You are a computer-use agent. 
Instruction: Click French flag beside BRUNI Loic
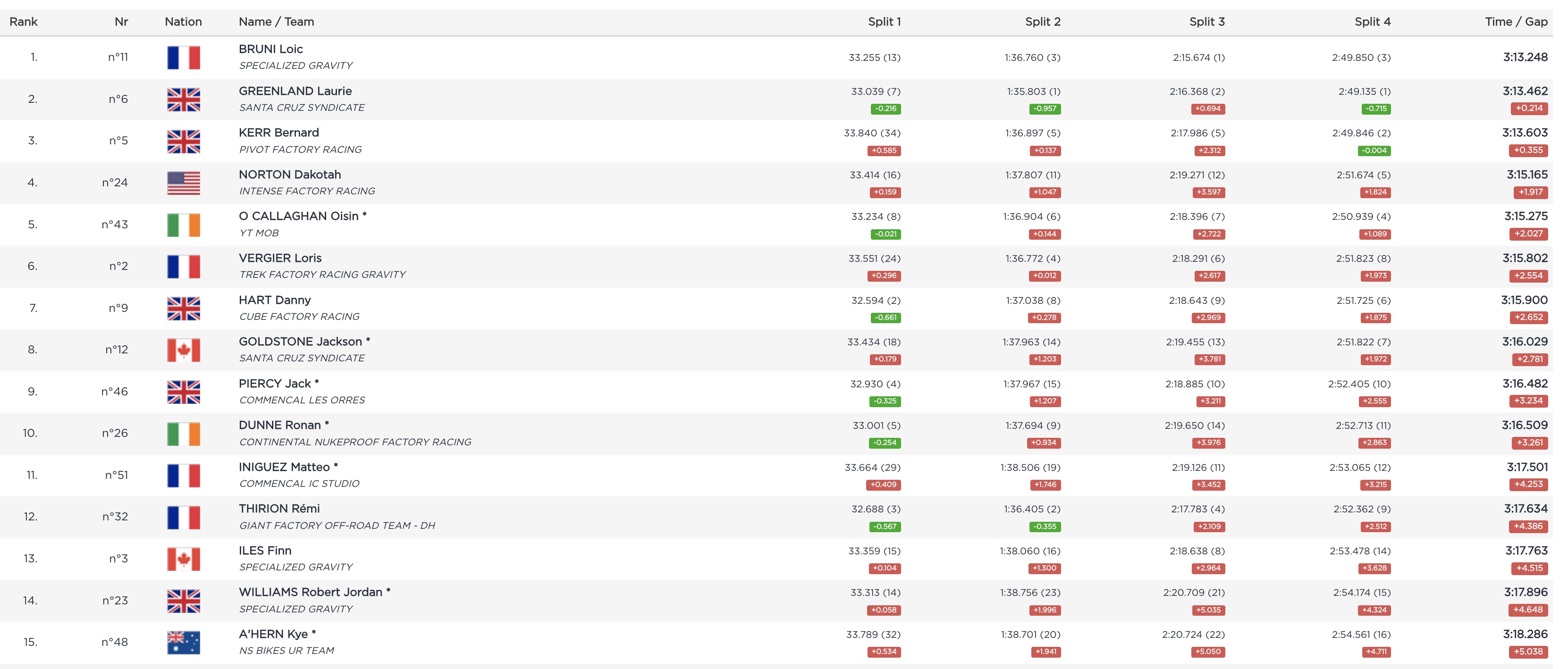pos(183,58)
